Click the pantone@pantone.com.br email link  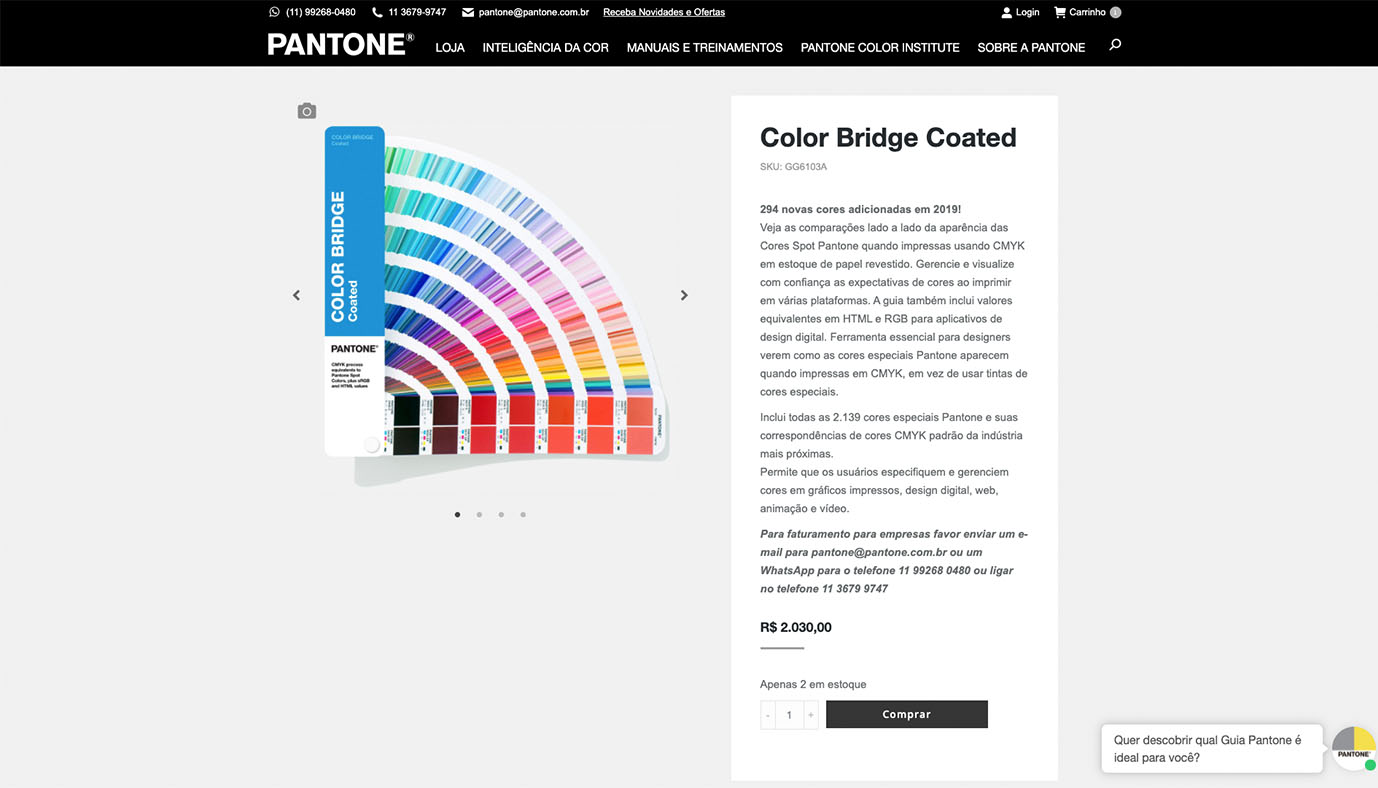[534, 12]
